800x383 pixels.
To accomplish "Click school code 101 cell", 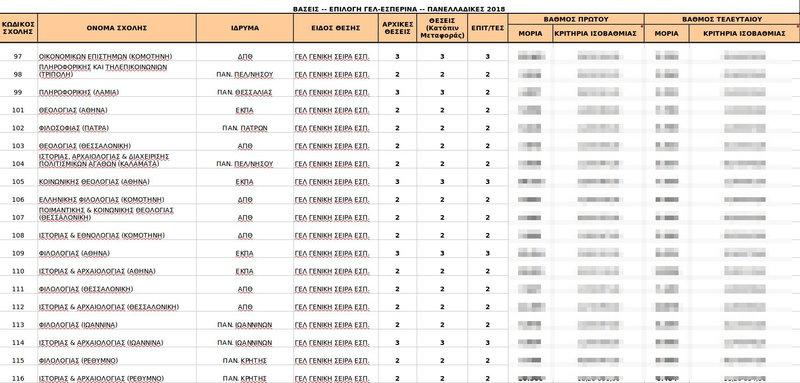I will click(x=18, y=110).
